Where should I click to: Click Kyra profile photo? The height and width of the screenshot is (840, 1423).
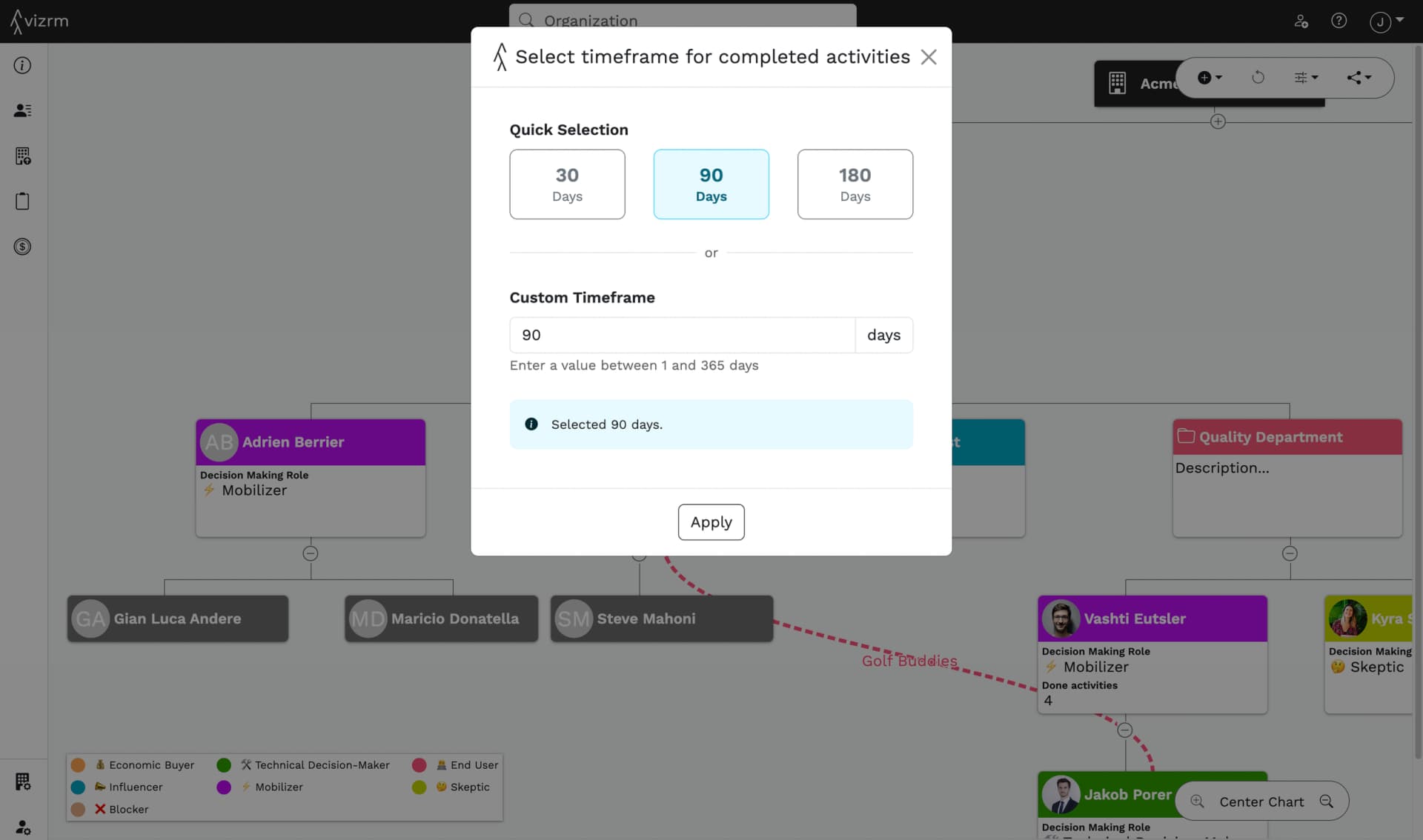click(x=1347, y=619)
